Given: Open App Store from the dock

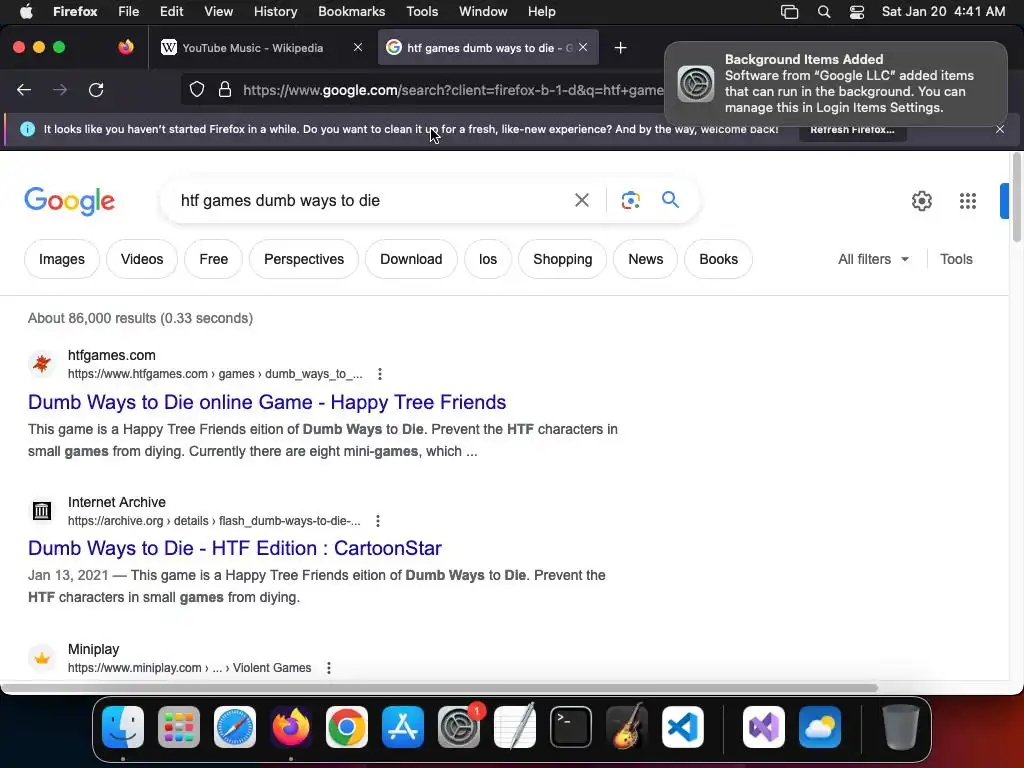Looking at the screenshot, I should point(403,727).
